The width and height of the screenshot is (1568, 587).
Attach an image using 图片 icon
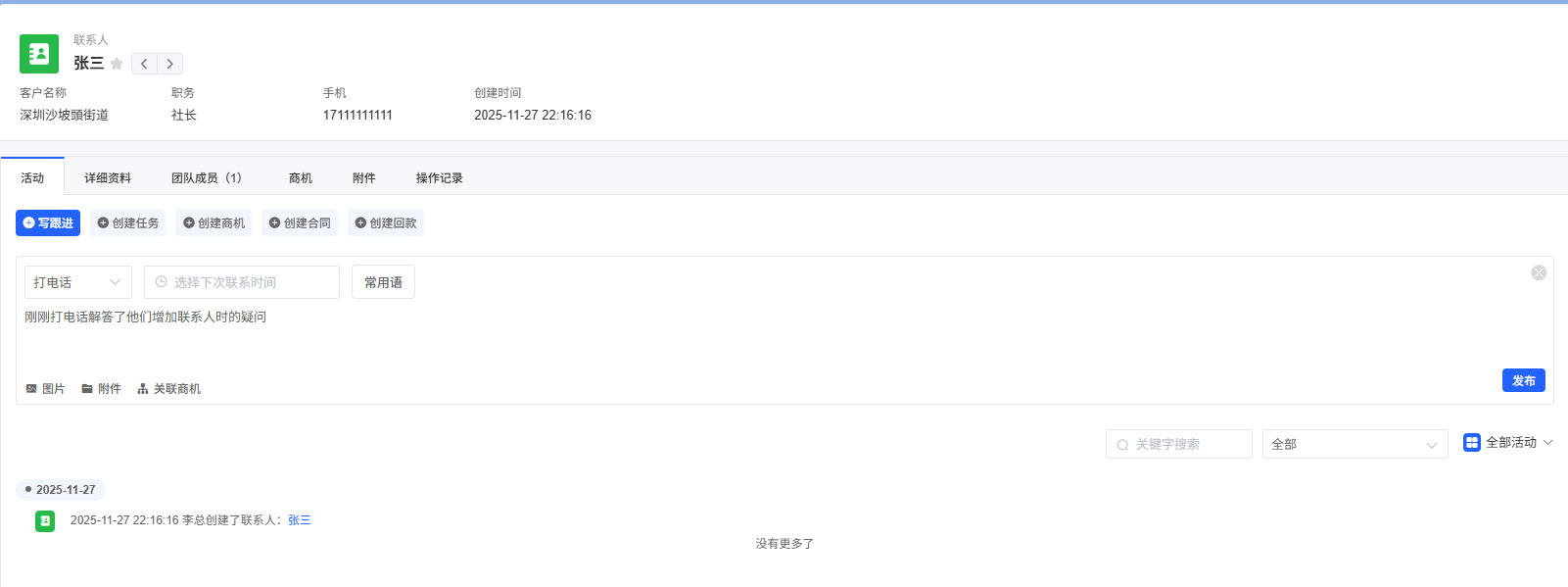45,389
